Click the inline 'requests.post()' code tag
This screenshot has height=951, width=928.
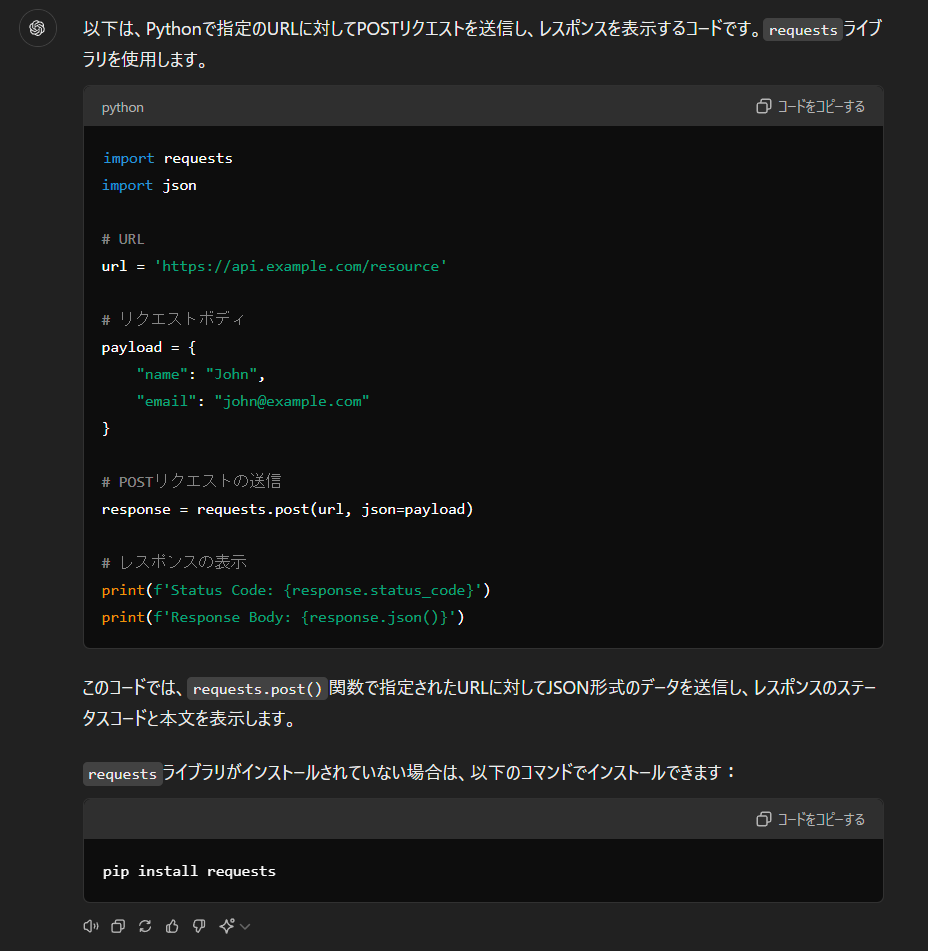[x=258, y=689]
